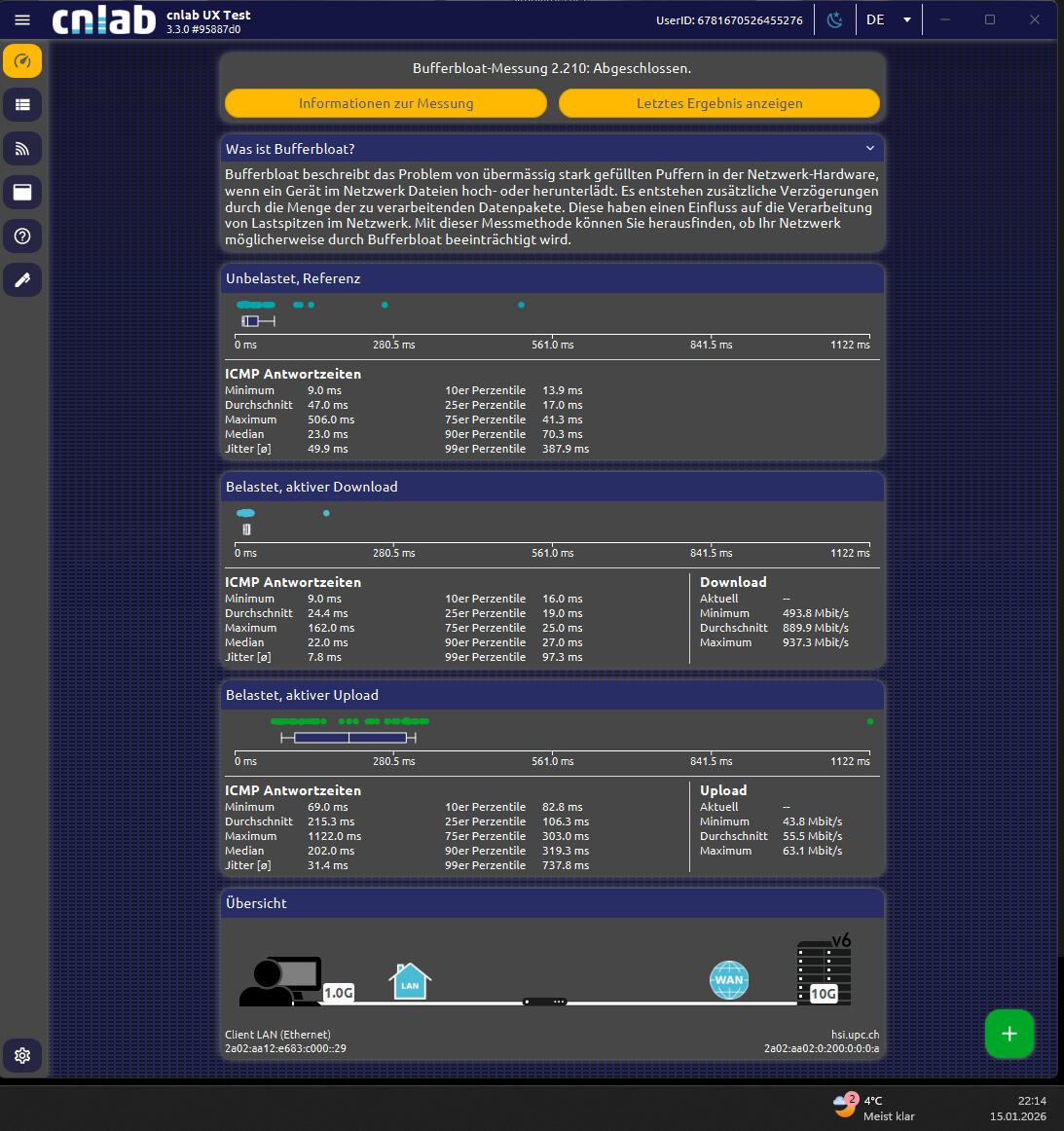Open settings gear in sidebar

22,1055
